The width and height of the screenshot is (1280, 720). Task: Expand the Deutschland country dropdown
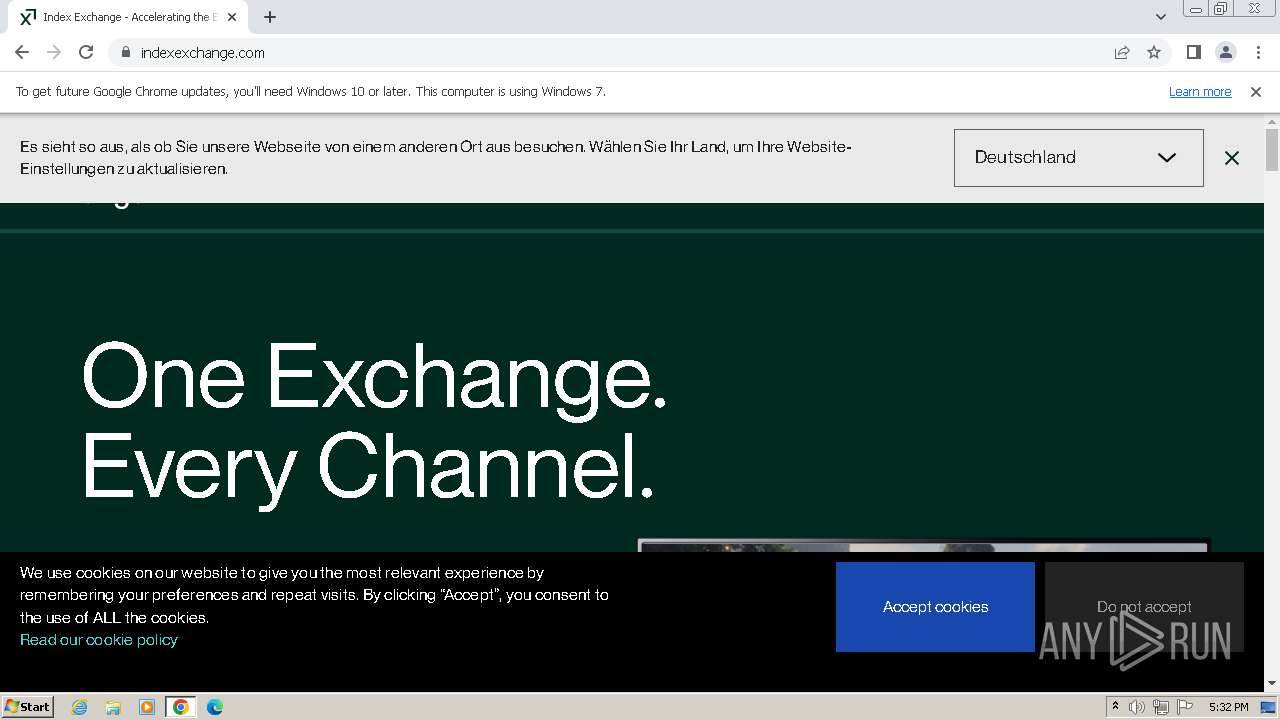tap(1078, 158)
